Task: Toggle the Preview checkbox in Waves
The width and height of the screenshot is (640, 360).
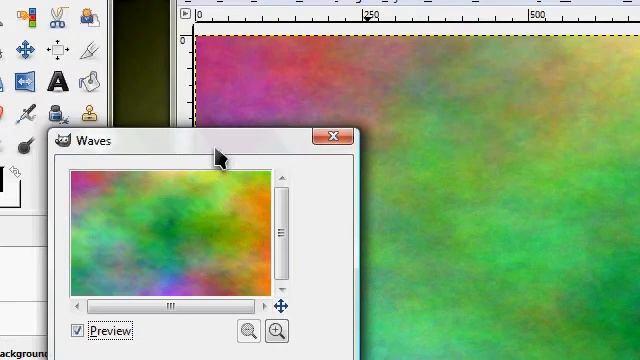Action: [x=77, y=331]
